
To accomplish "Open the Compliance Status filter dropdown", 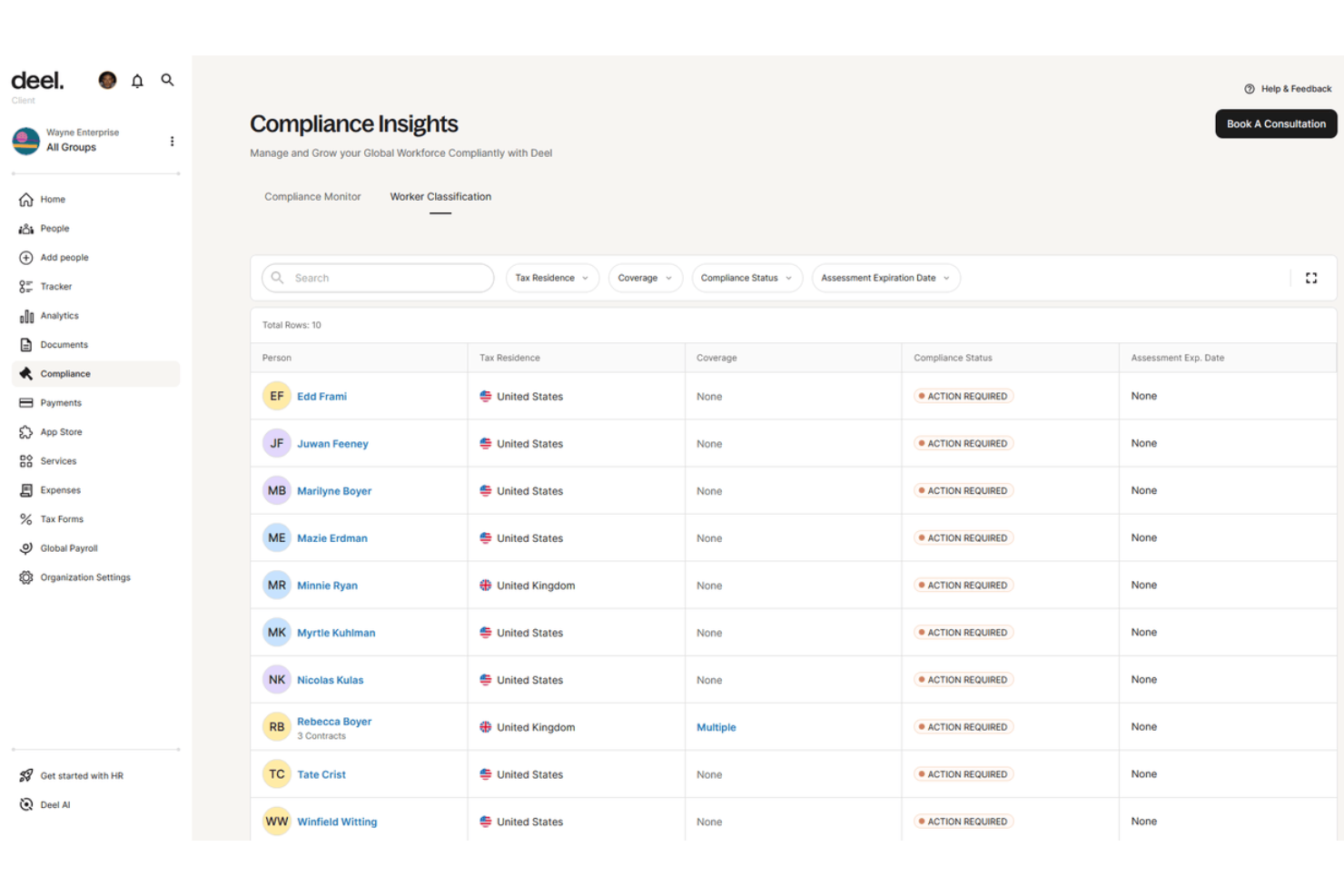I will (x=746, y=278).
